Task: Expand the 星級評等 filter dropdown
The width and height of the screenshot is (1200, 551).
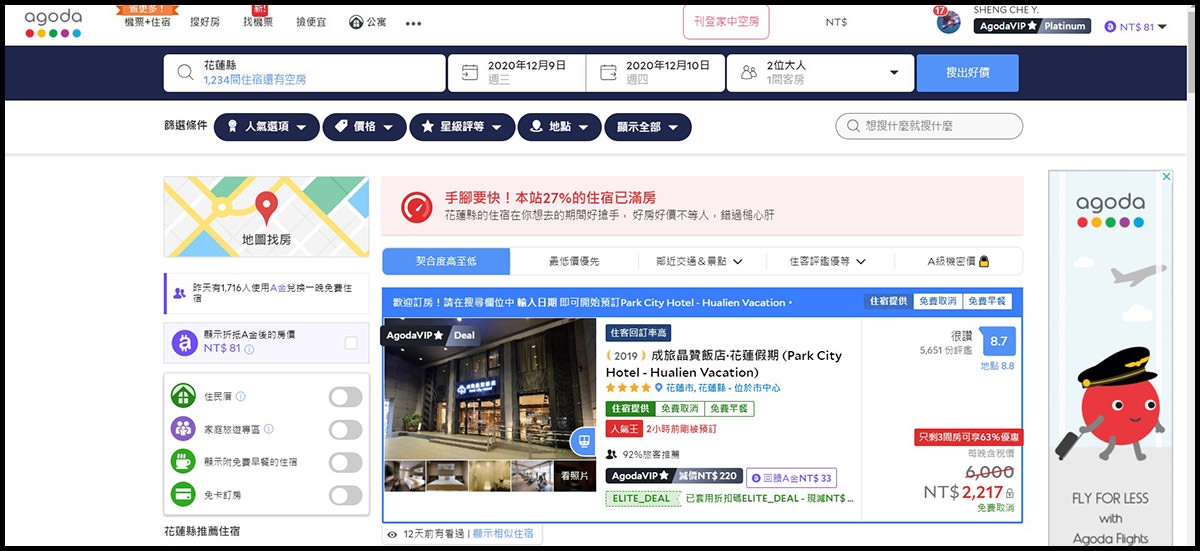Action: pyautogui.click(x=462, y=127)
